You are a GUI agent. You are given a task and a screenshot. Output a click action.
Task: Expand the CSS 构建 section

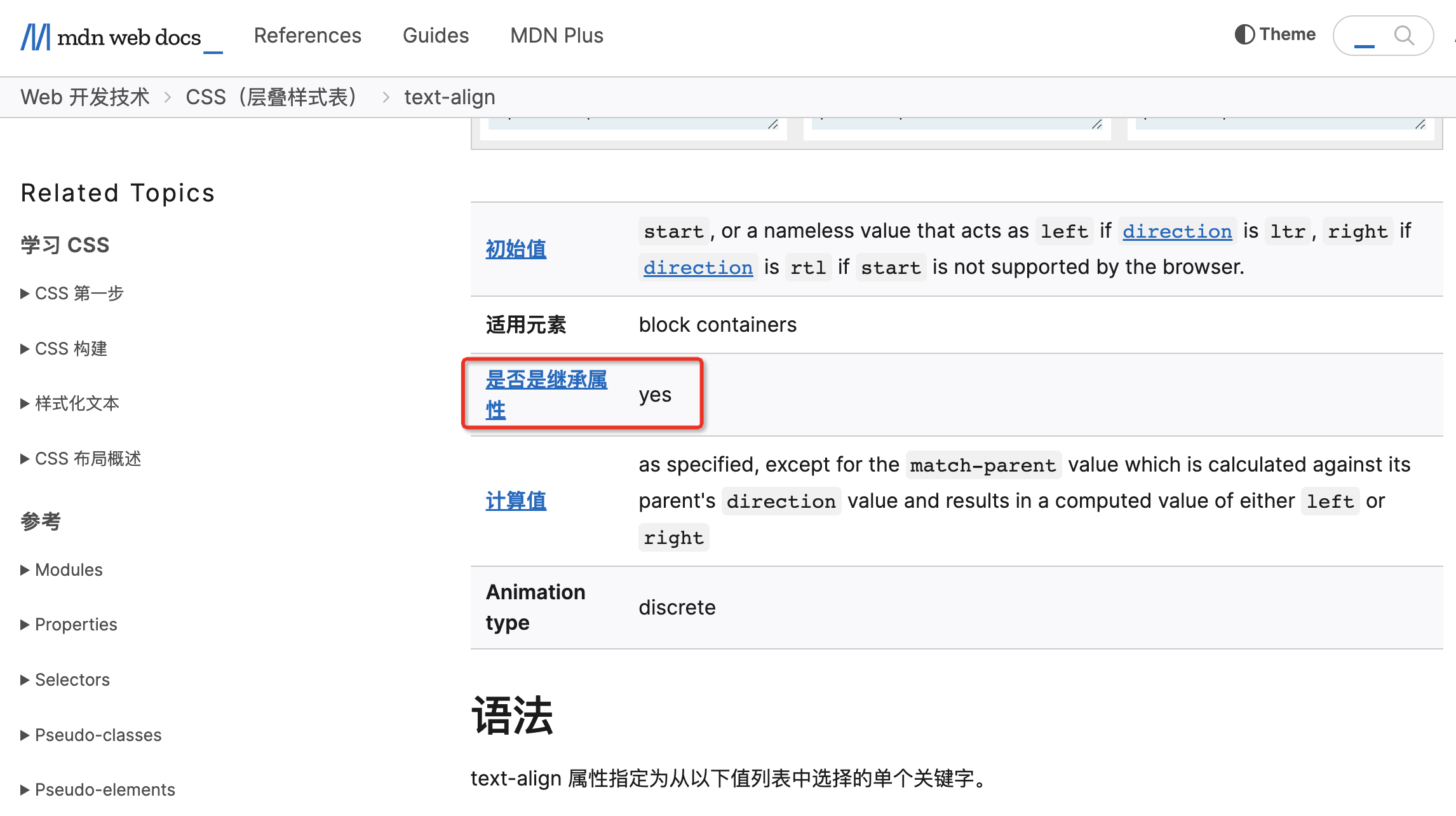66,348
